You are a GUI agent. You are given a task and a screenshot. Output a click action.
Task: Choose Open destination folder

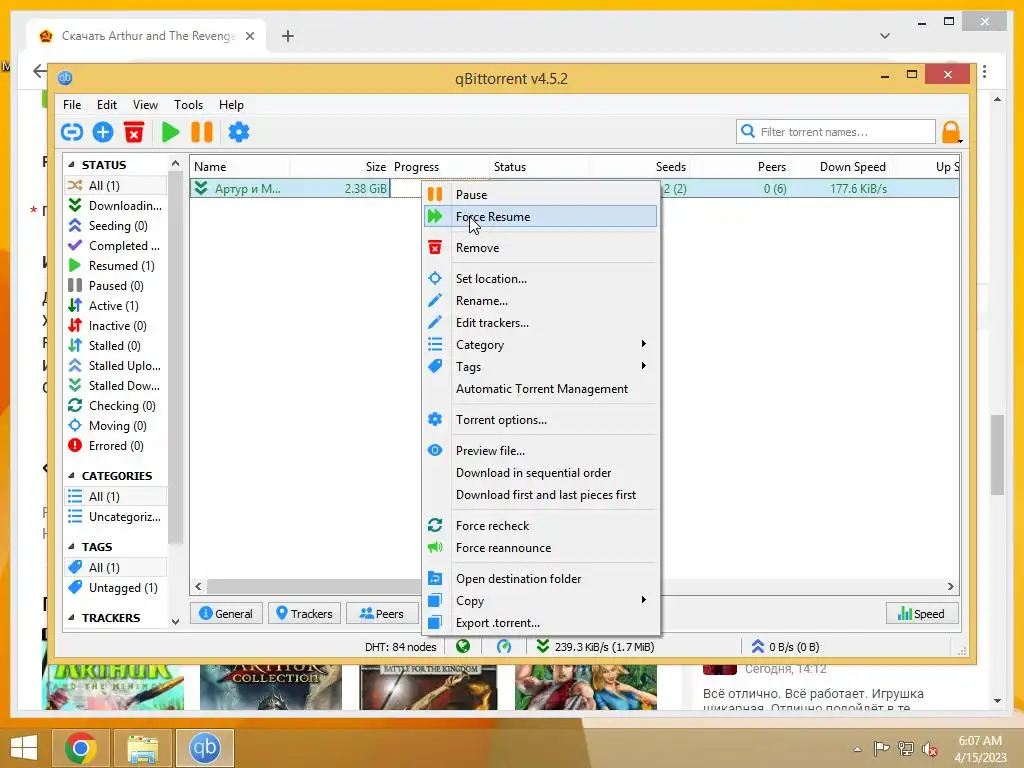click(541, 579)
